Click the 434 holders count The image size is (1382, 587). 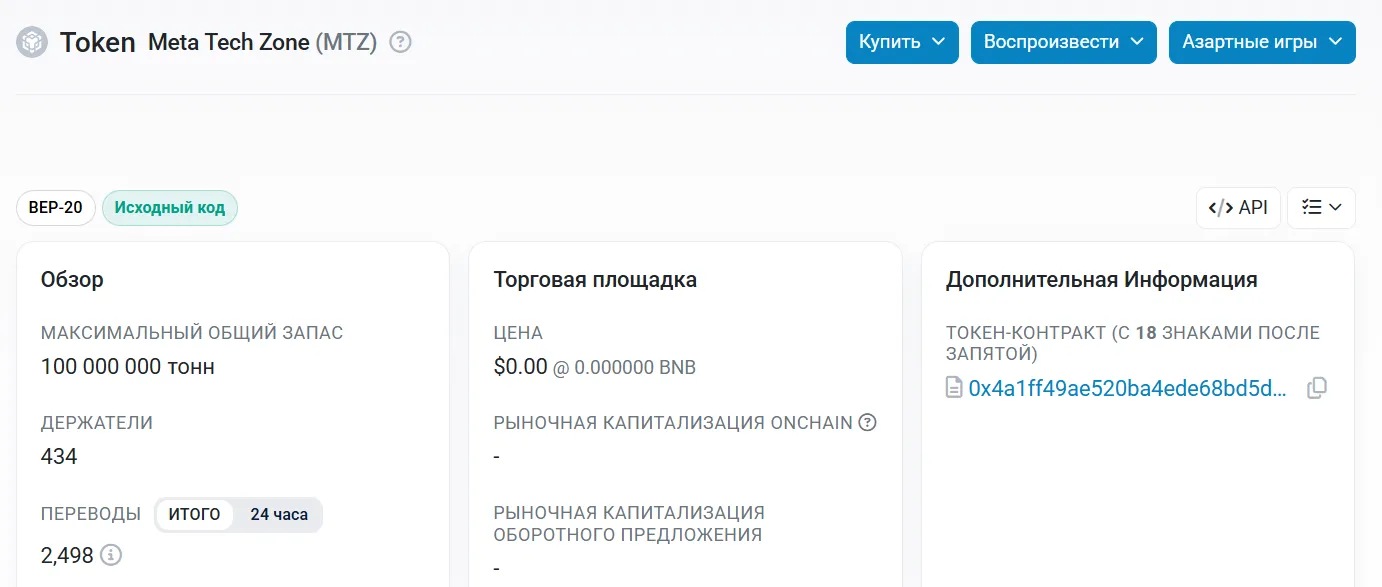coord(59,457)
